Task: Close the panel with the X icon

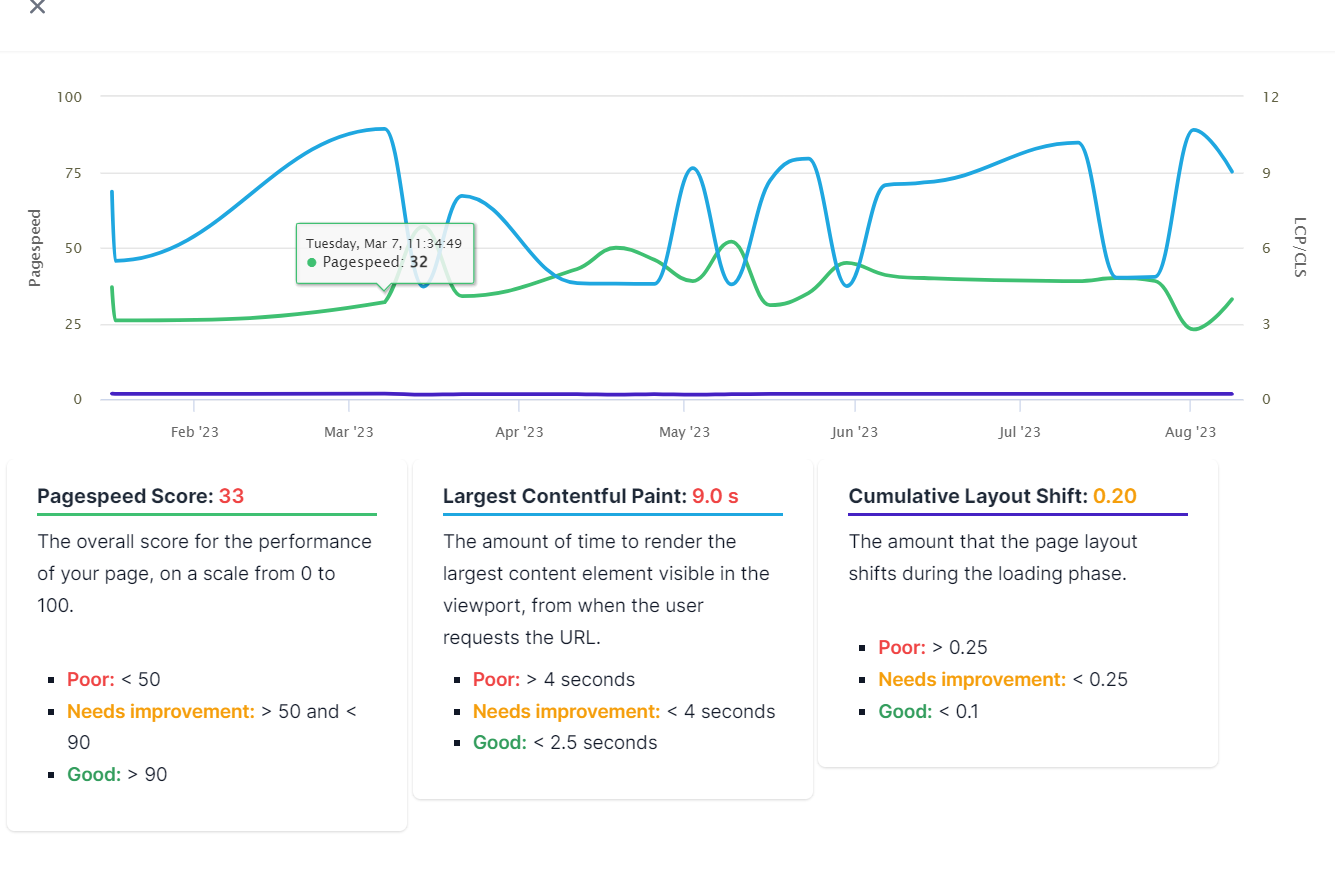Action: [x=37, y=6]
